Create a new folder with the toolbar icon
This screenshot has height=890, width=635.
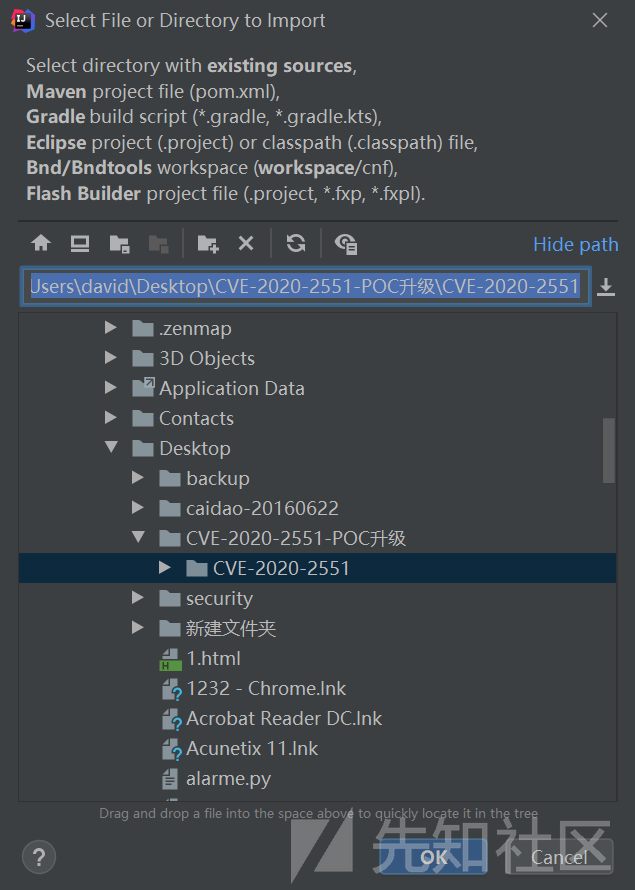pos(208,244)
